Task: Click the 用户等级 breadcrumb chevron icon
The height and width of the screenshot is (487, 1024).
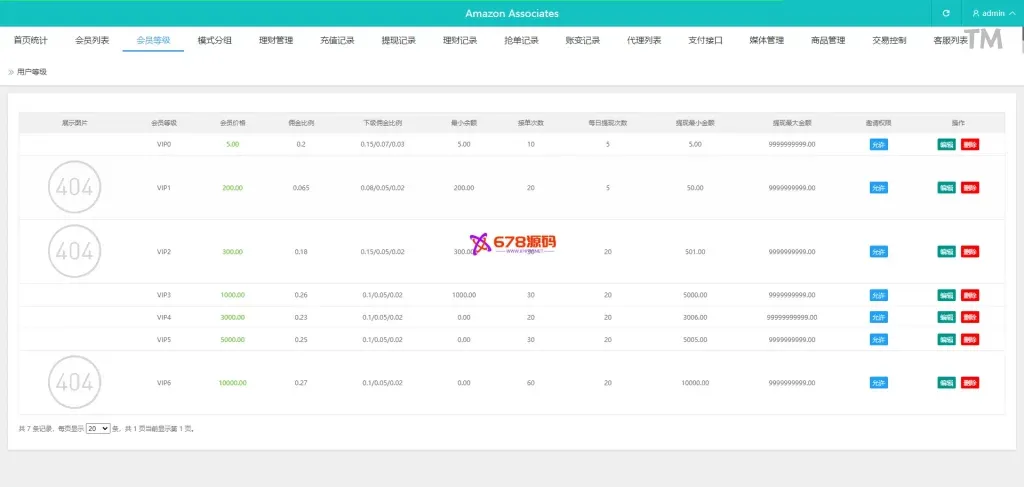Action: (11, 72)
